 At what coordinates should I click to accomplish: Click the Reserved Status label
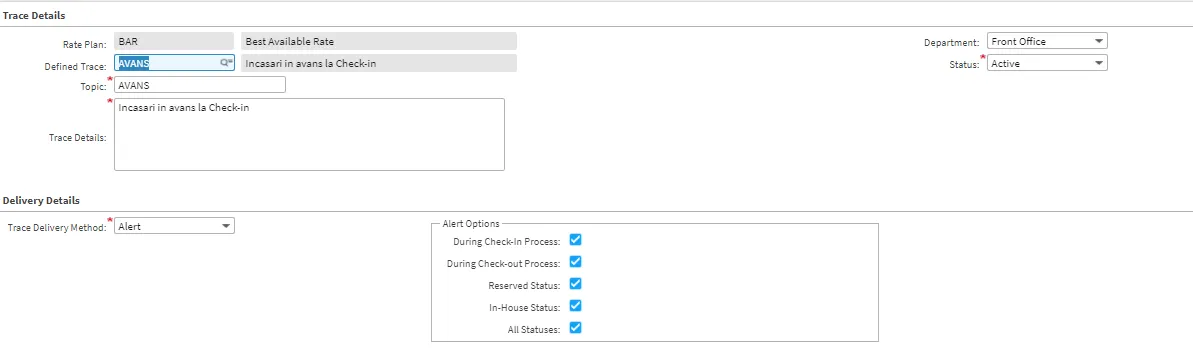(524, 286)
